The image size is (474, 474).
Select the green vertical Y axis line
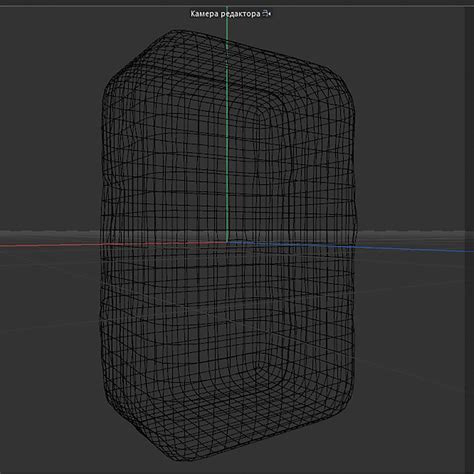[227, 127]
